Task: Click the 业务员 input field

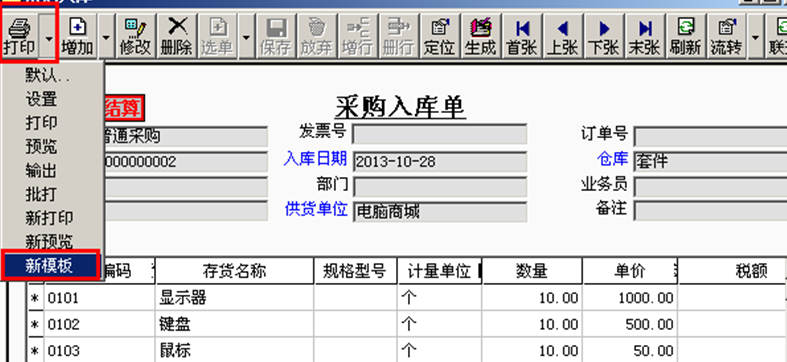Action: [x=710, y=187]
